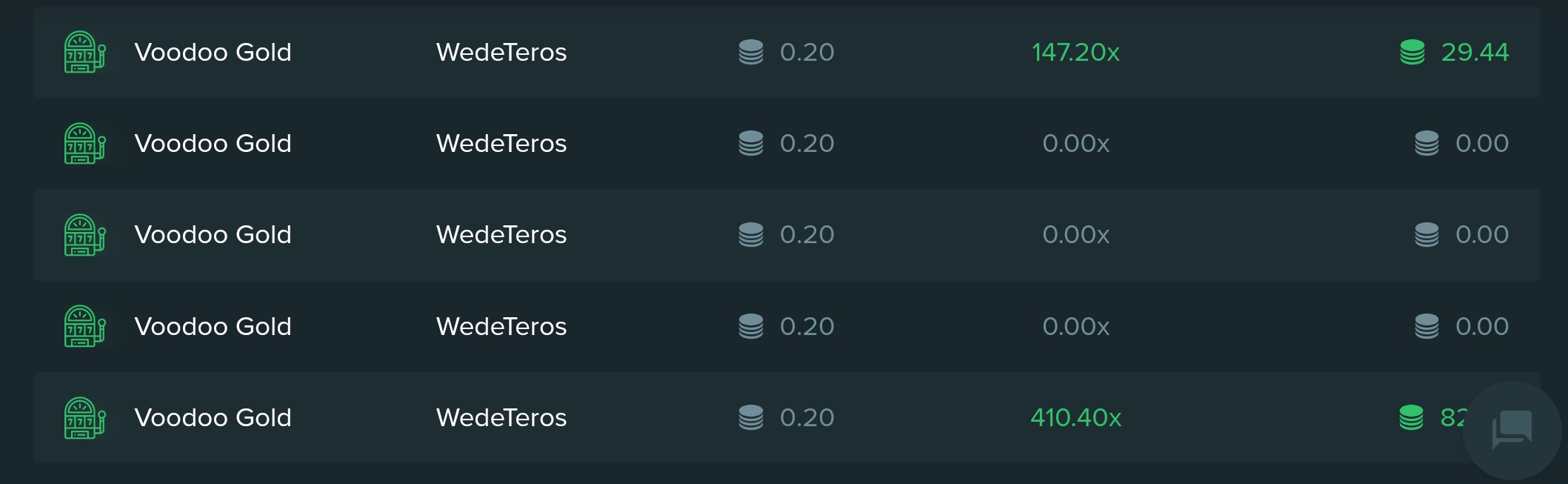View WedeTeros profile in 410.40x row
The image size is (1568, 484).
pyautogui.click(x=501, y=417)
